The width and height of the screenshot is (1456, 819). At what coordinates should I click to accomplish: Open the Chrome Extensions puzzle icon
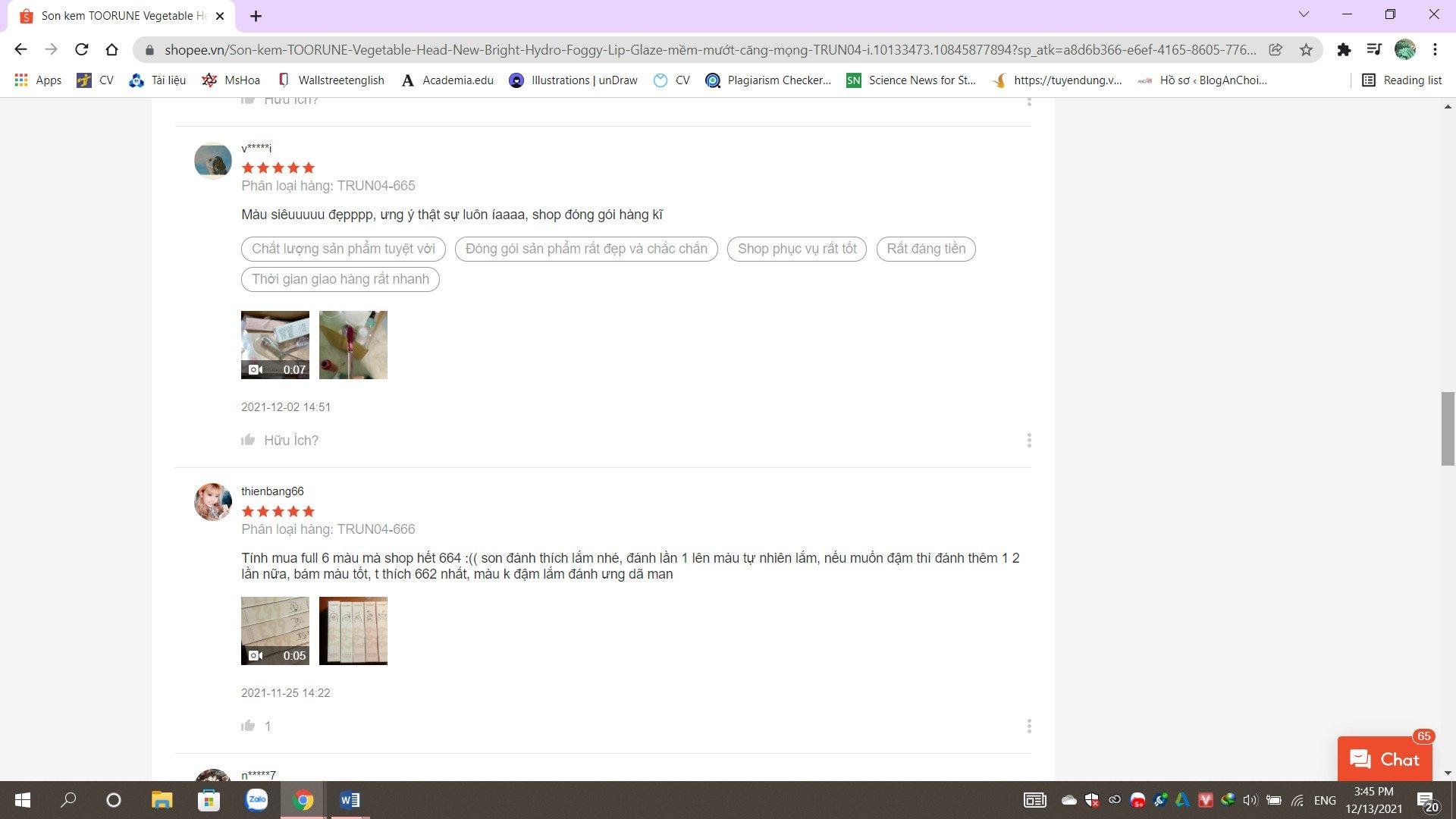pos(1344,50)
